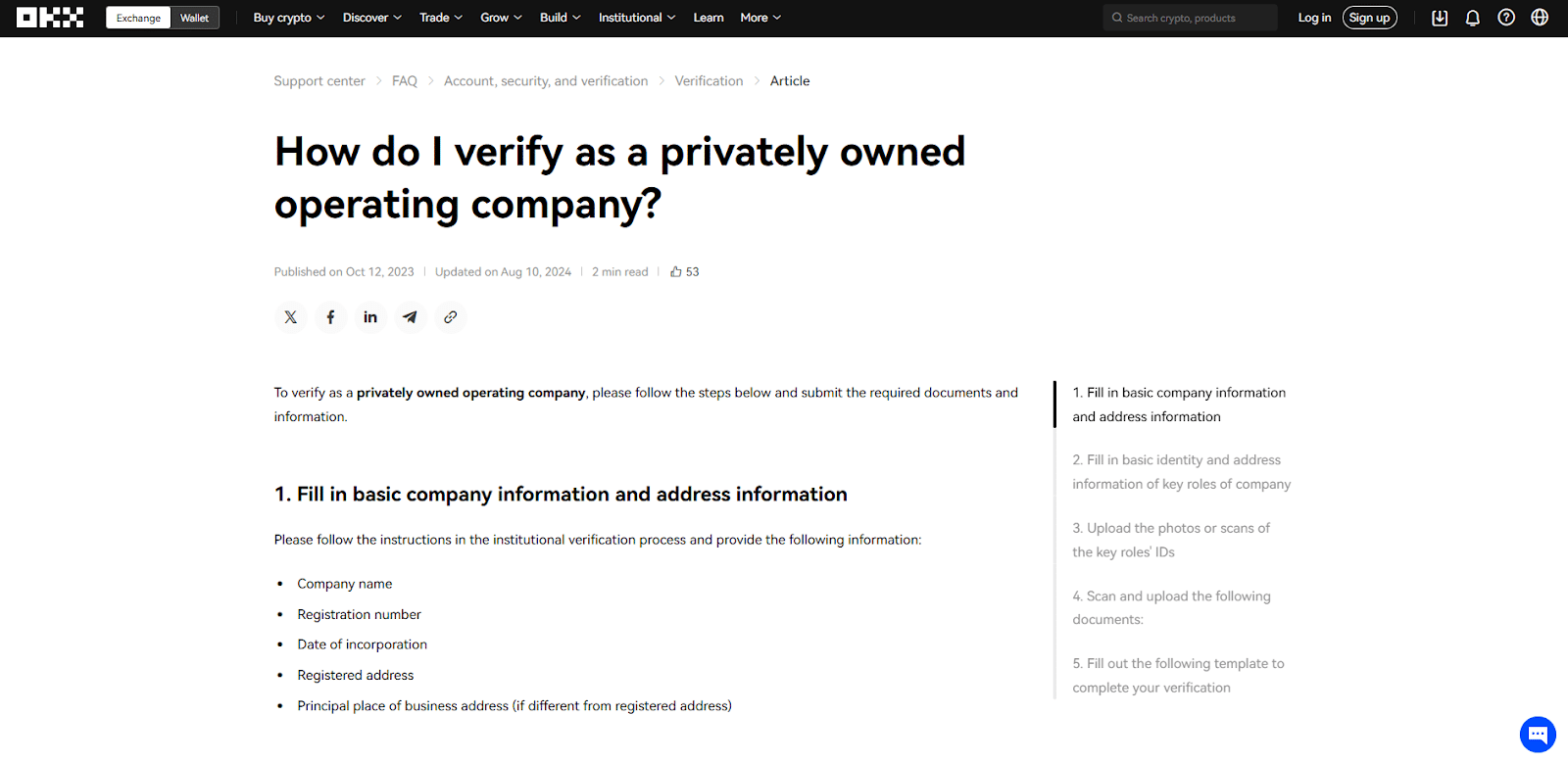This screenshot has width=1568, height=762.
Task: Open the support chat bubble button
Action: click(1538, 734)
